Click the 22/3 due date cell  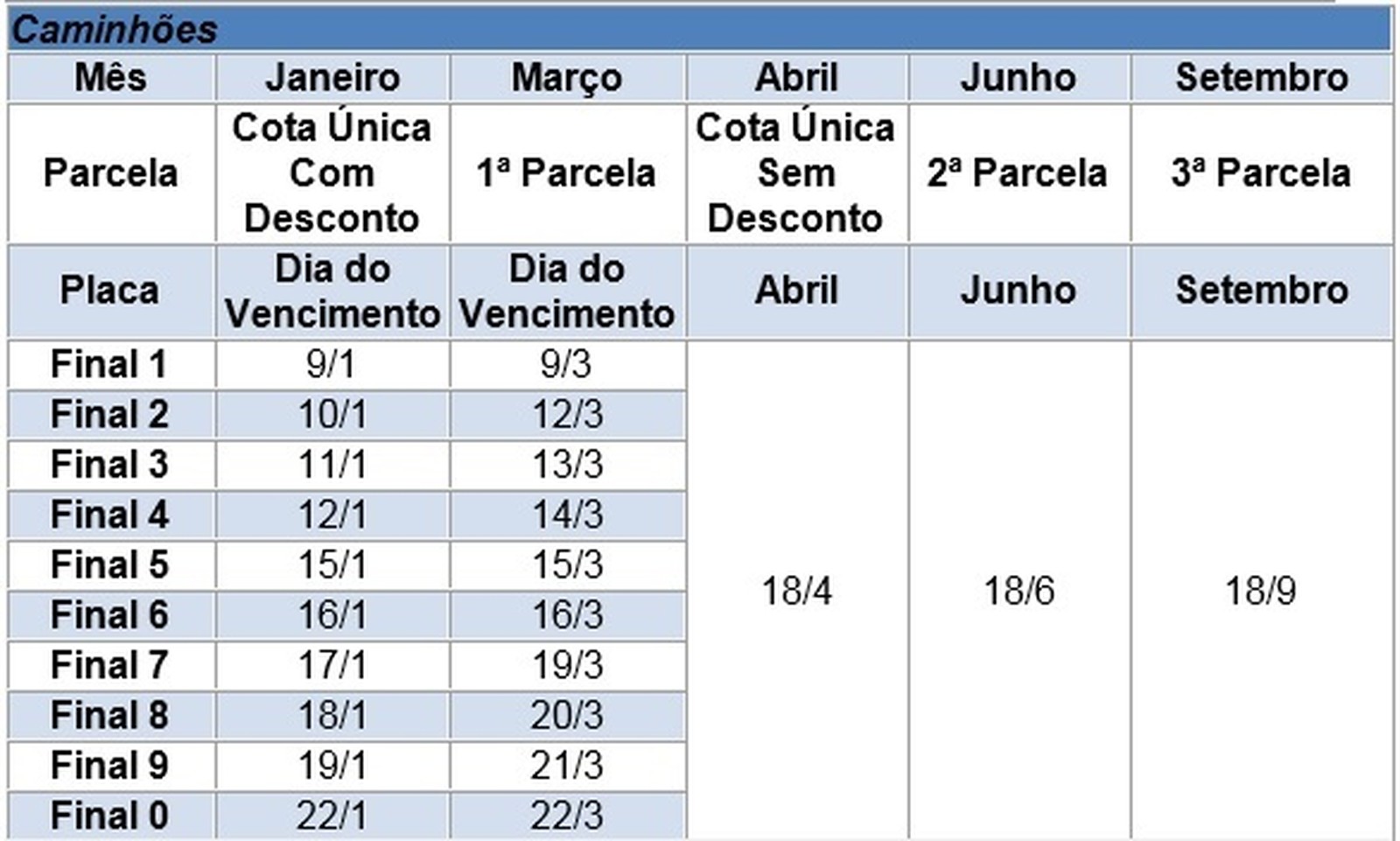coord(567,816)
